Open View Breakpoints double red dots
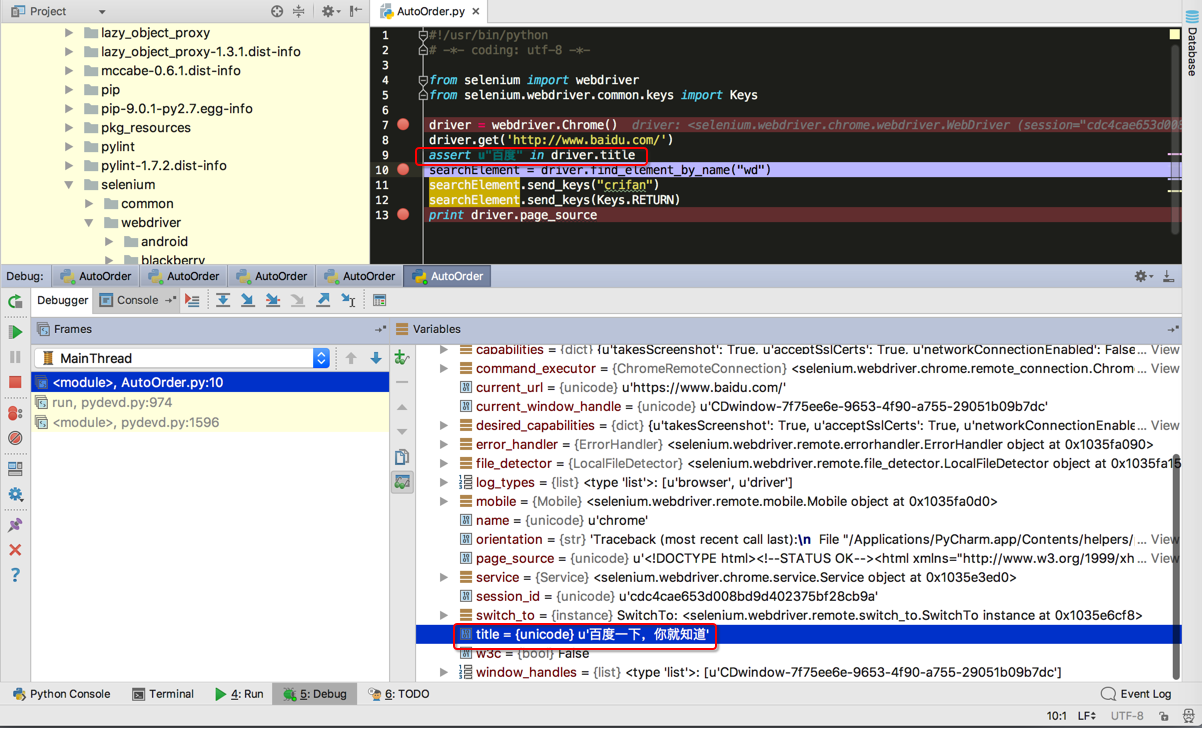The height and width of the screenshot is (729, 1202). pos(15,413)
